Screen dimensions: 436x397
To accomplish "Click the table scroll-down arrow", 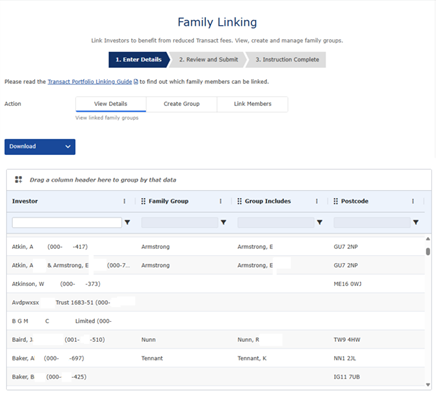I will pyautogui.click(x=428, y=385).
